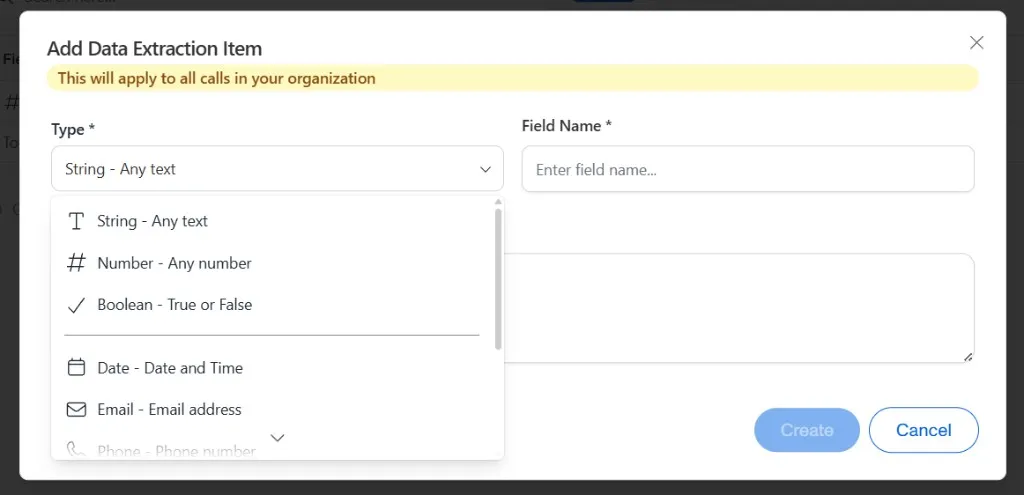Show more options via bottom list chevron
1024x495 pixels.
(x=278, y=438)
